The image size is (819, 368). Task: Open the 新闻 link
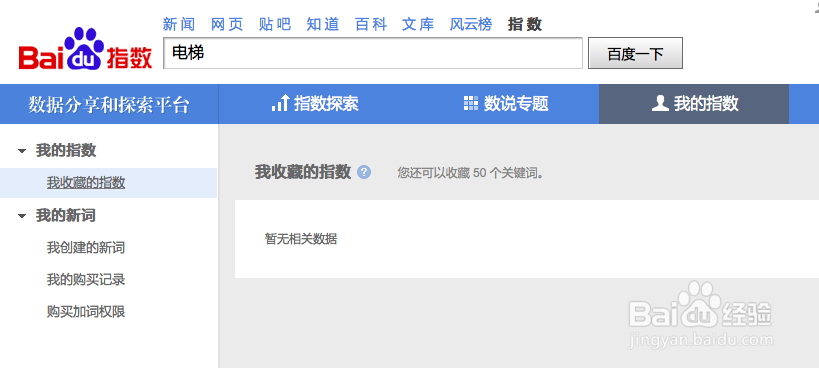[x=179, y=24]
